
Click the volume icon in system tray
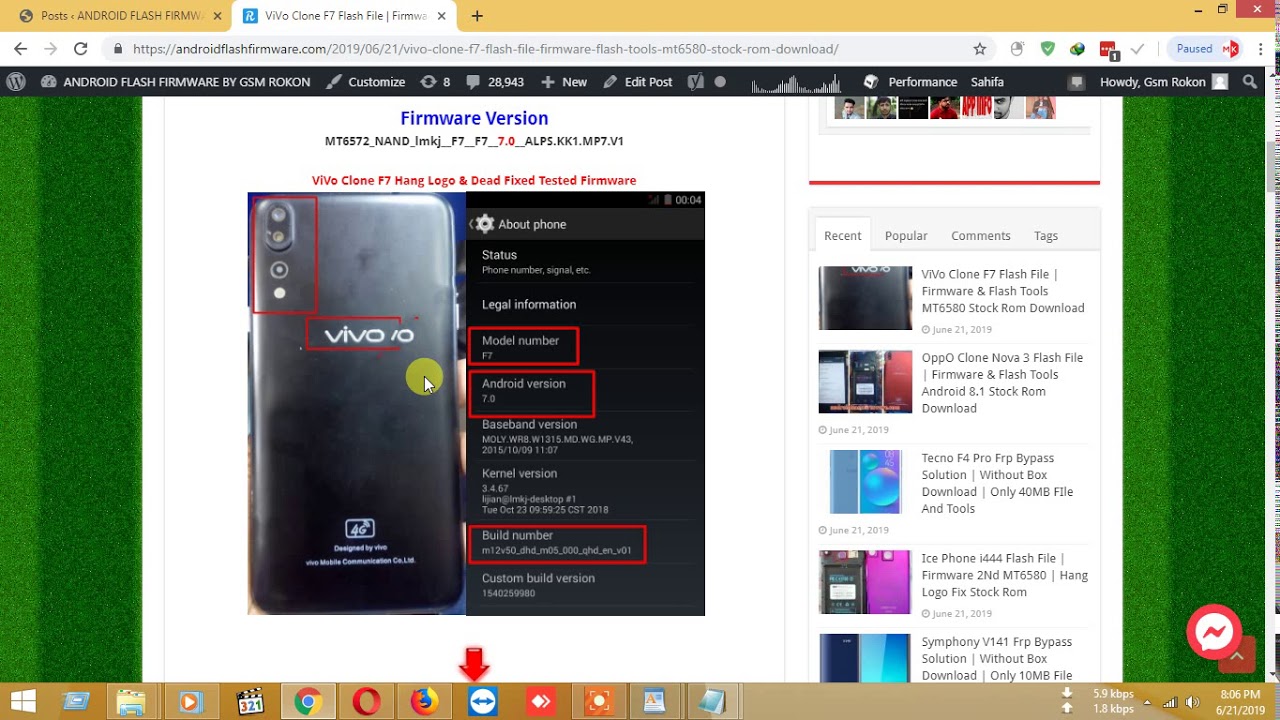[1192, 702]
